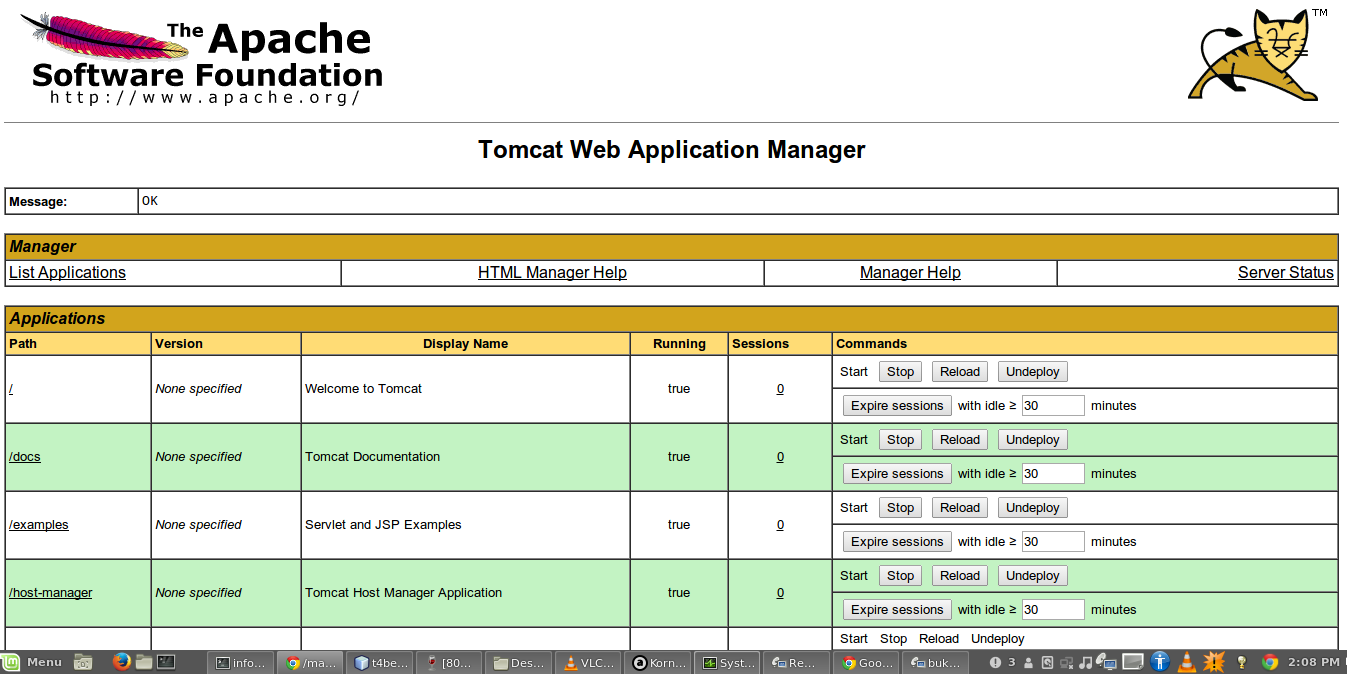Stop the /docs application

point(900,440)
